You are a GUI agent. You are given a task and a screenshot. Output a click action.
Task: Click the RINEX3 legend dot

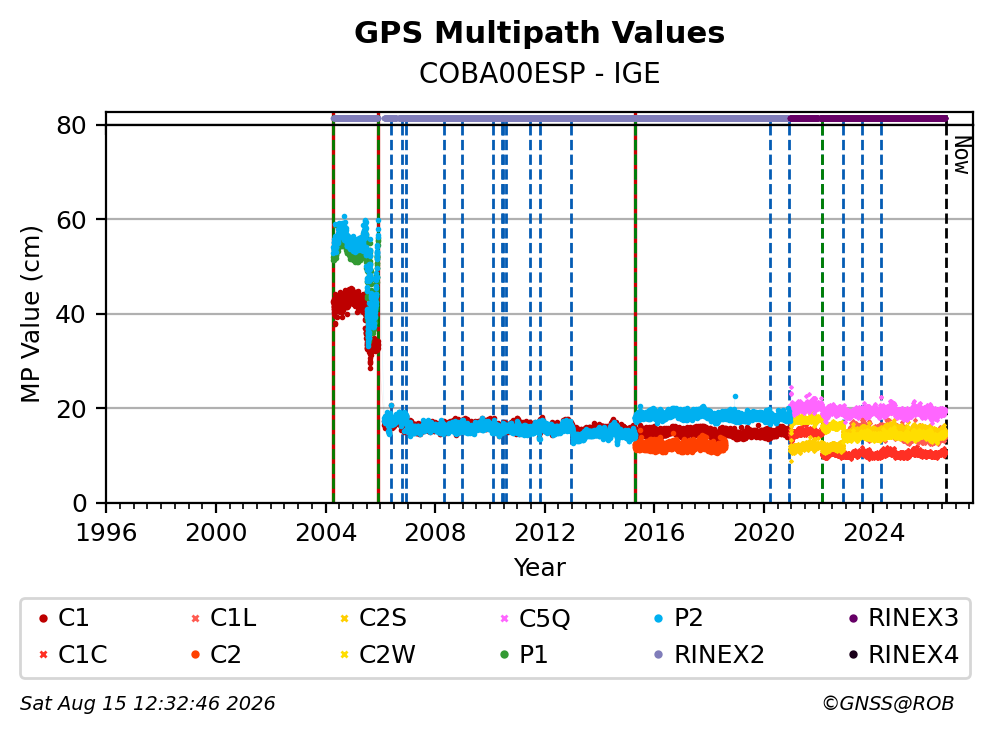[853, 618]
